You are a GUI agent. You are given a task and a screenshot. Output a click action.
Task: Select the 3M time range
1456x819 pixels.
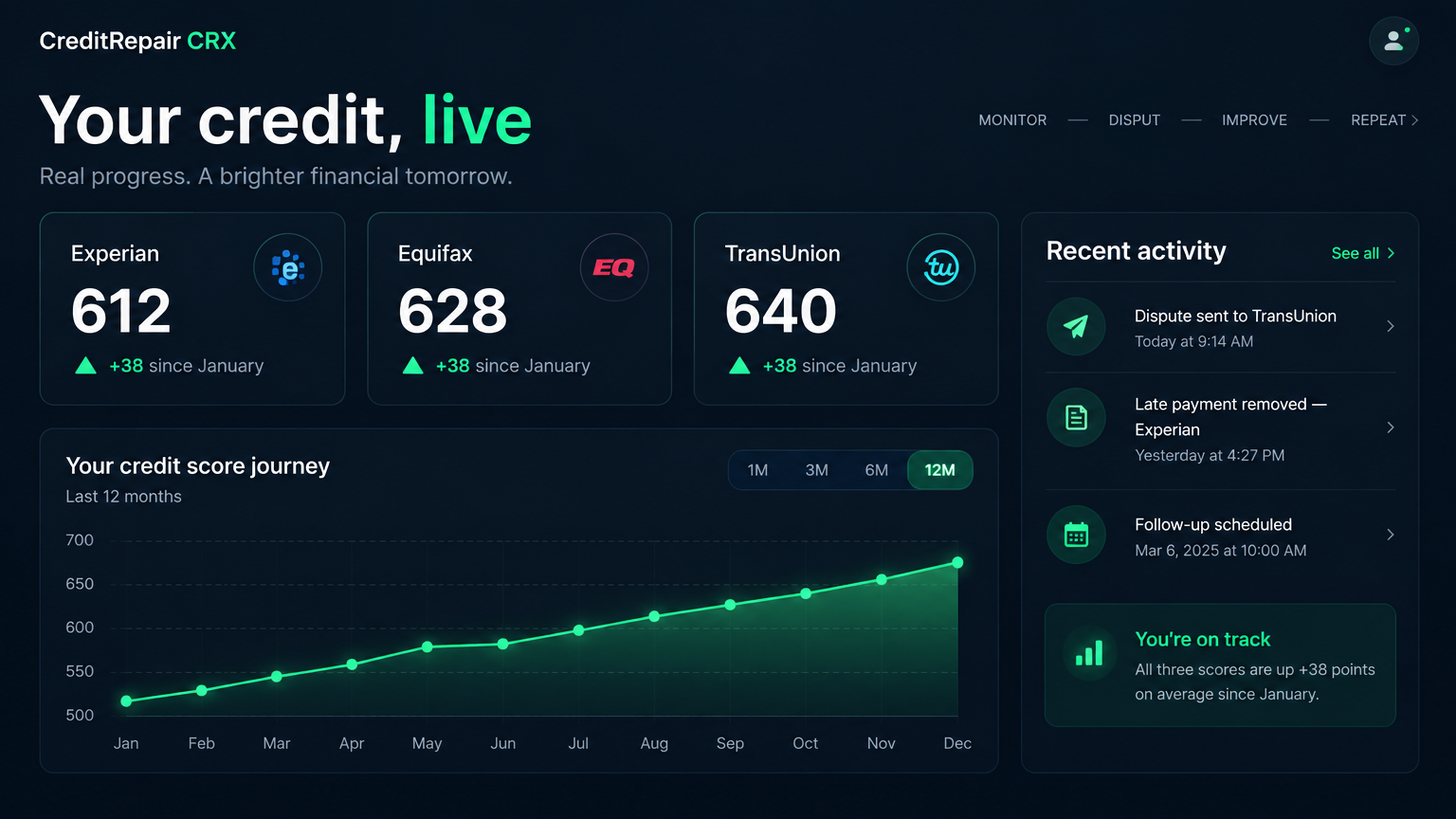click(x=816, y=470)
